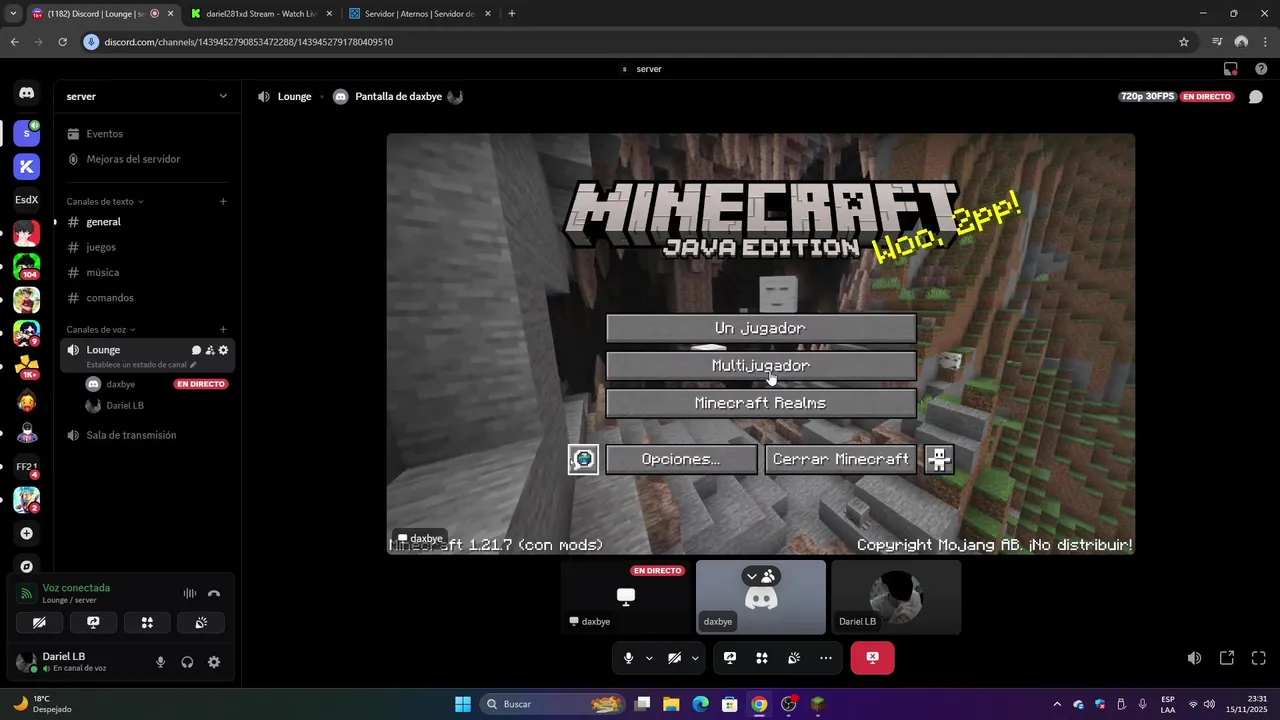The image size is (1280, 720).
Task: Open camera options chevron
Action: coord(695,658)
